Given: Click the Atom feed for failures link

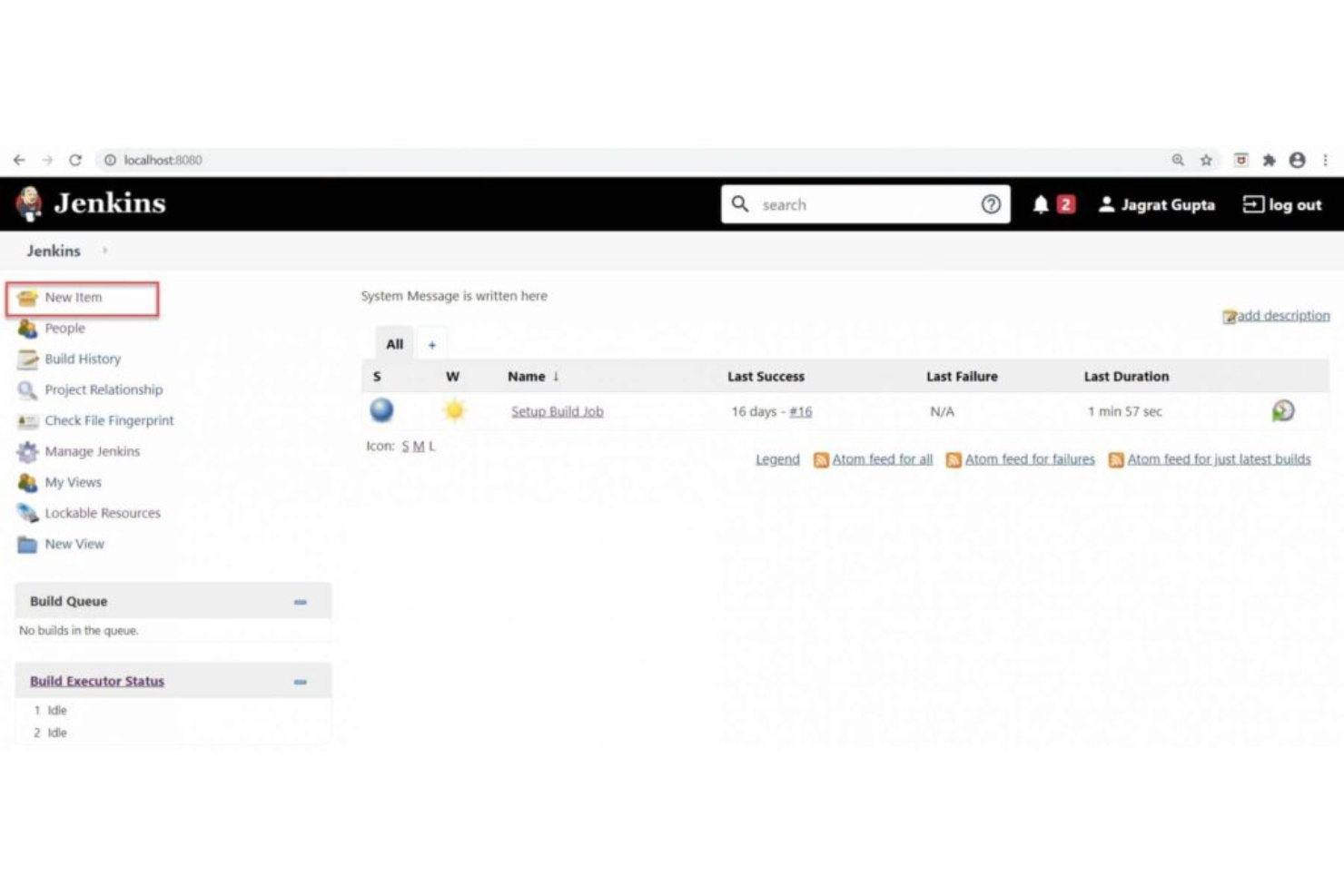Looking at the screenshot, I should [1030, 459].
